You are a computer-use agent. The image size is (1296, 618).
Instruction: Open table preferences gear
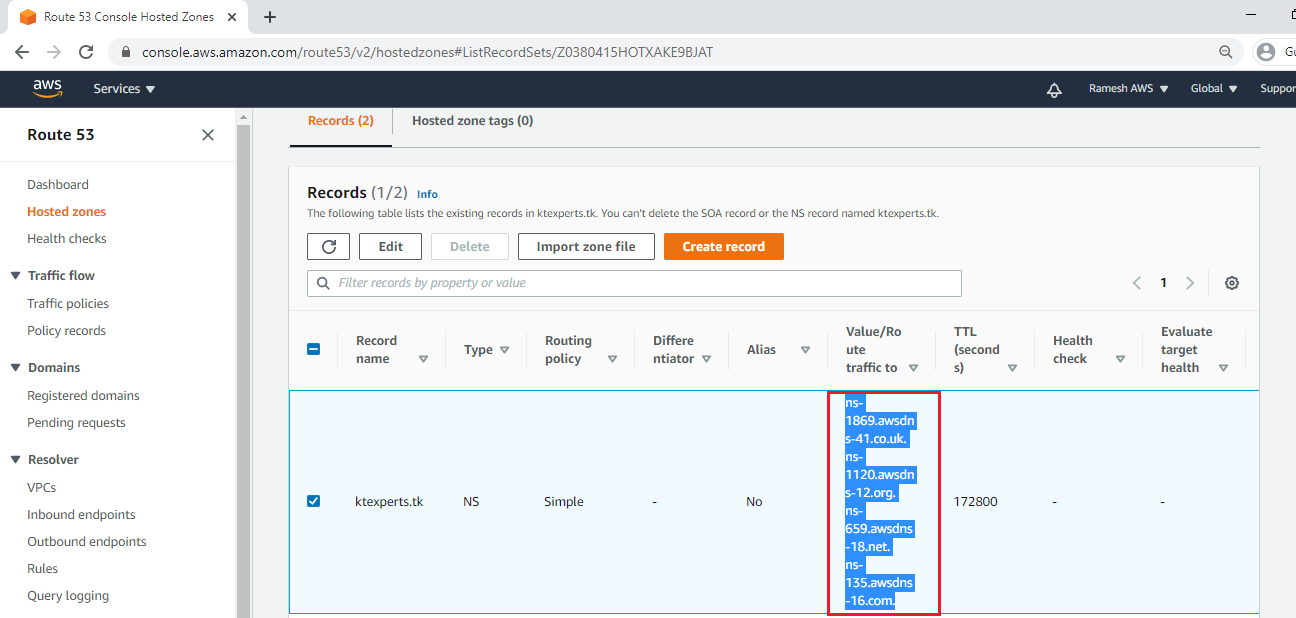tap(1232, 283)
